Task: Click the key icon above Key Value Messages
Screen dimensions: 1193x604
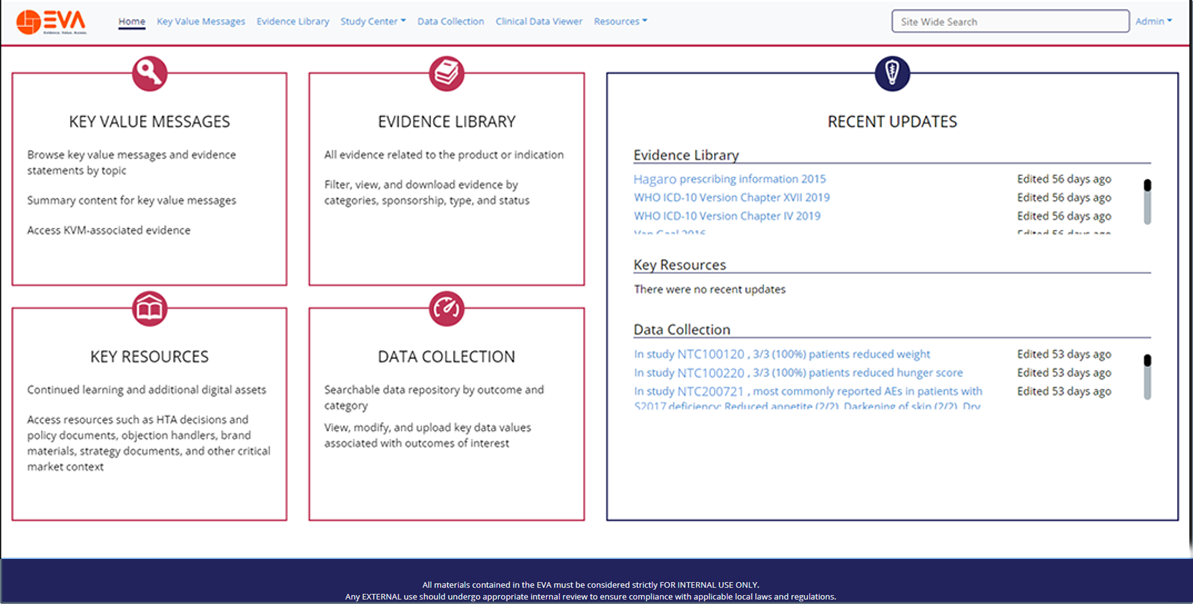Action: (150, 74)
